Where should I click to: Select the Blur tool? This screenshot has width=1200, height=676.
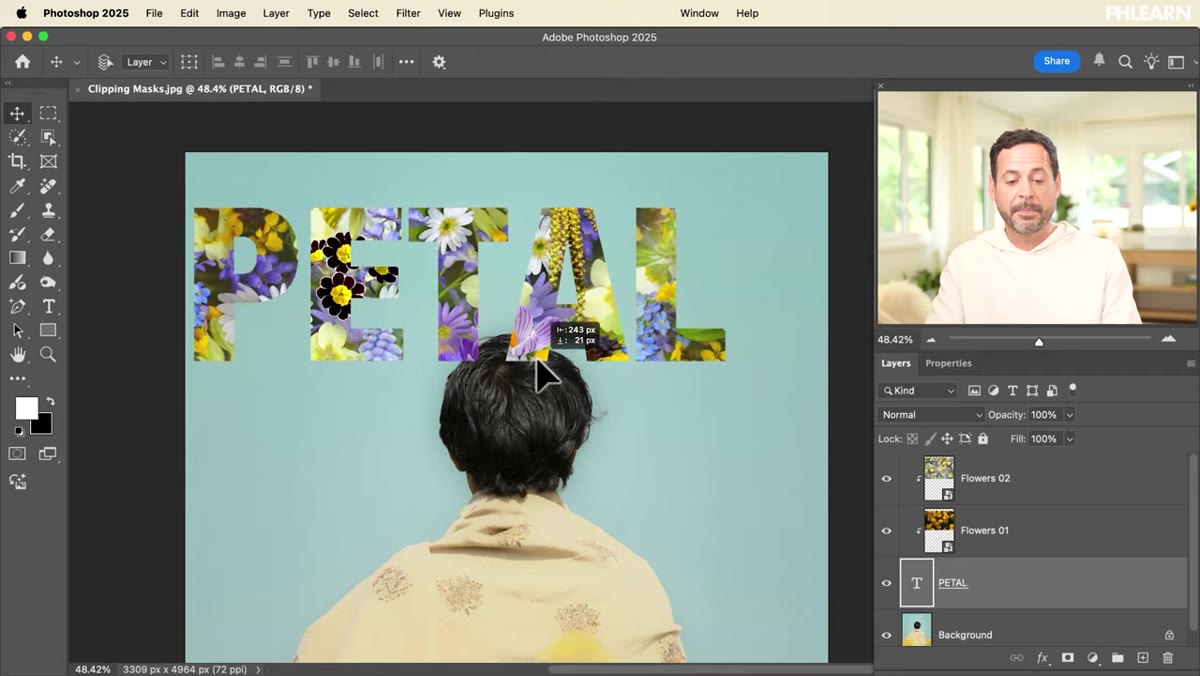(x=48, y=258)
